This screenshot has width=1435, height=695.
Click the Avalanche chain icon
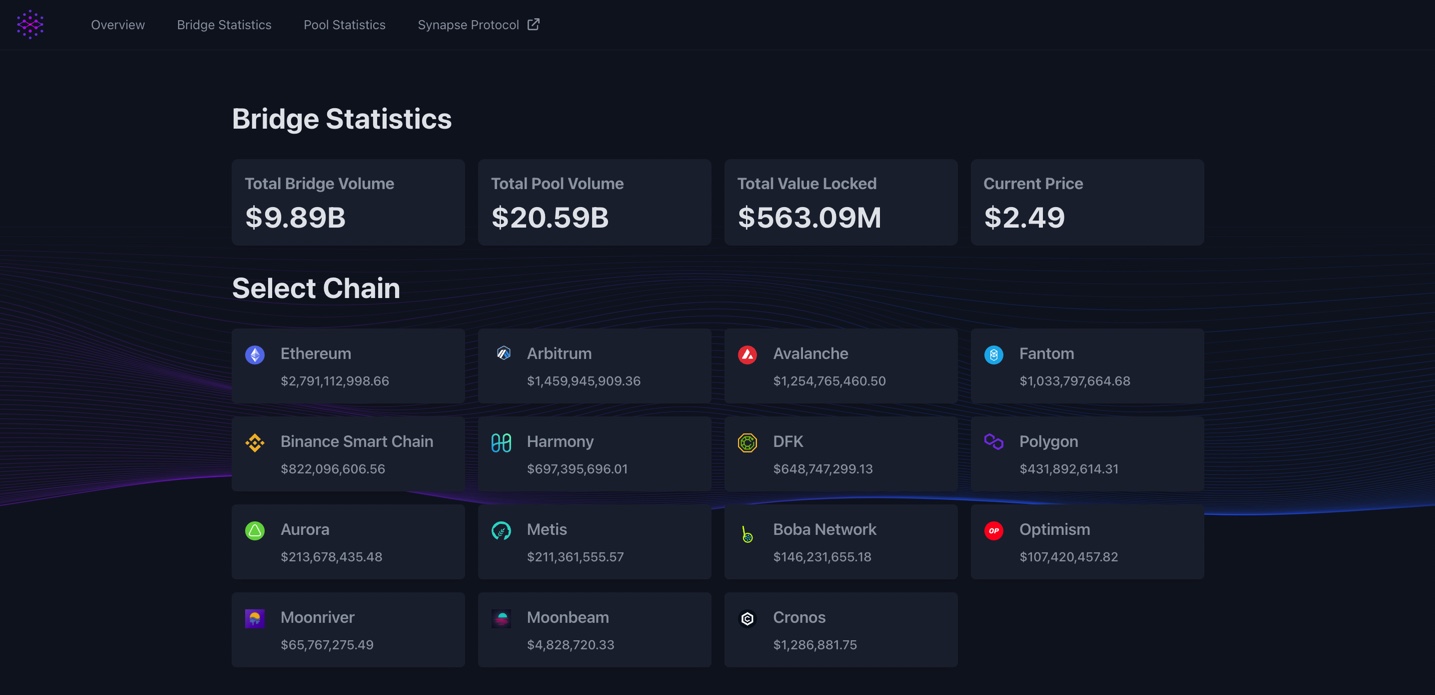(x=747, y=355)
